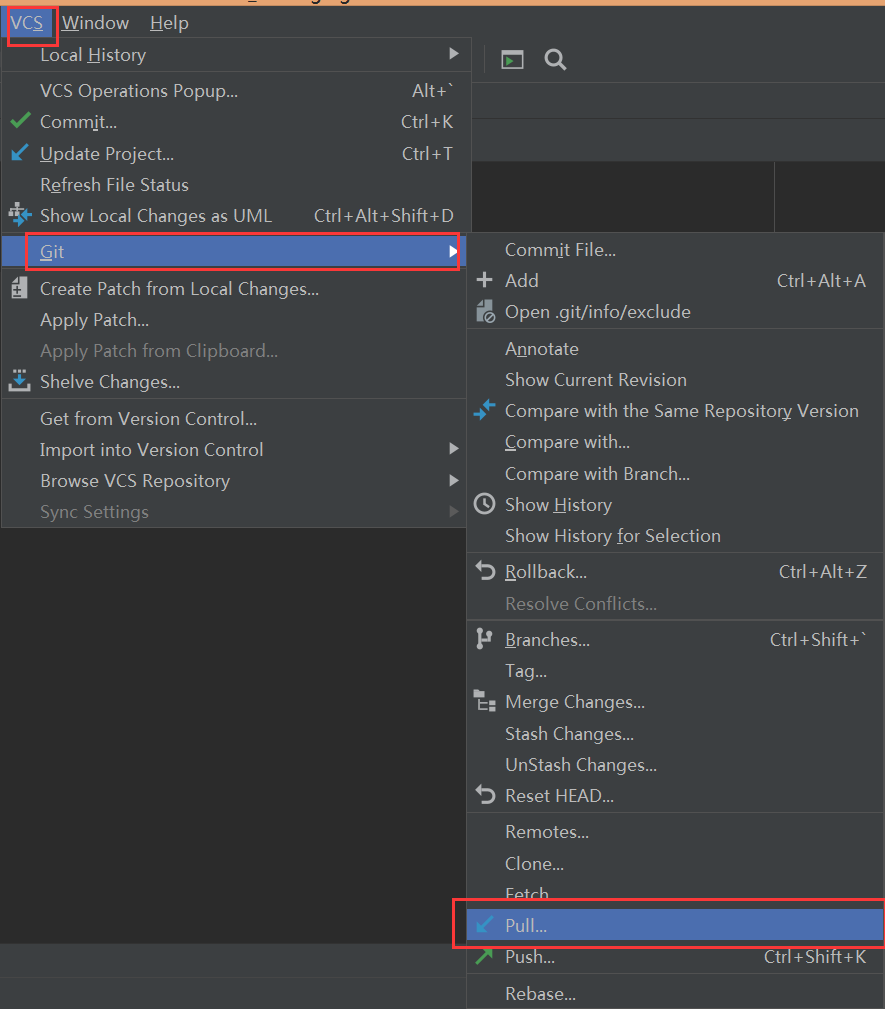Choose Import into Version Control
The width and height of the screenshot is (885, 1009).
pos(234,450)
